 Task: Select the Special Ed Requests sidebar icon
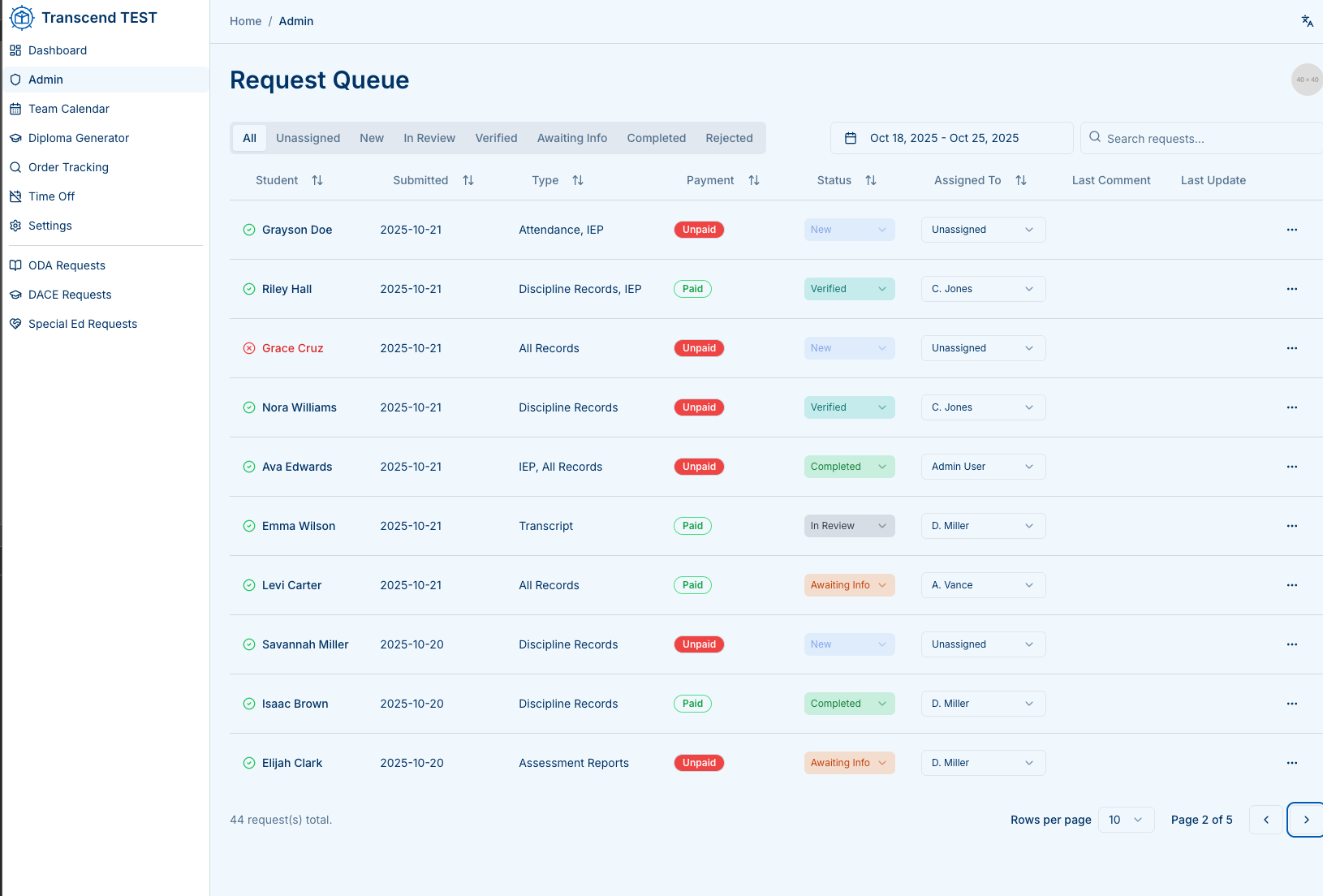[x=15, y=324]
